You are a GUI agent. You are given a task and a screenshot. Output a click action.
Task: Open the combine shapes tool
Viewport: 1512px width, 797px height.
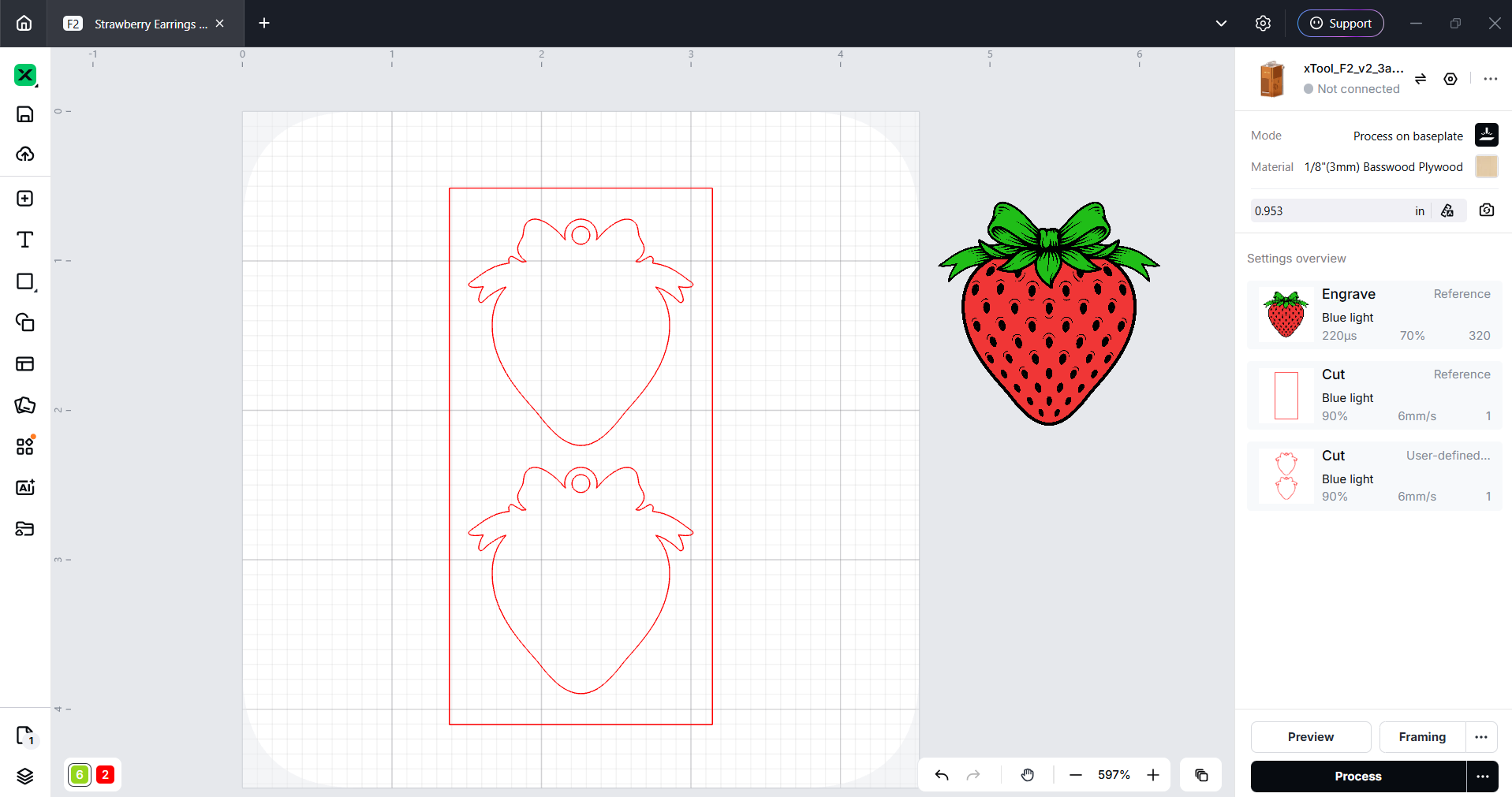pyautogui.click(x=25, y=322)
